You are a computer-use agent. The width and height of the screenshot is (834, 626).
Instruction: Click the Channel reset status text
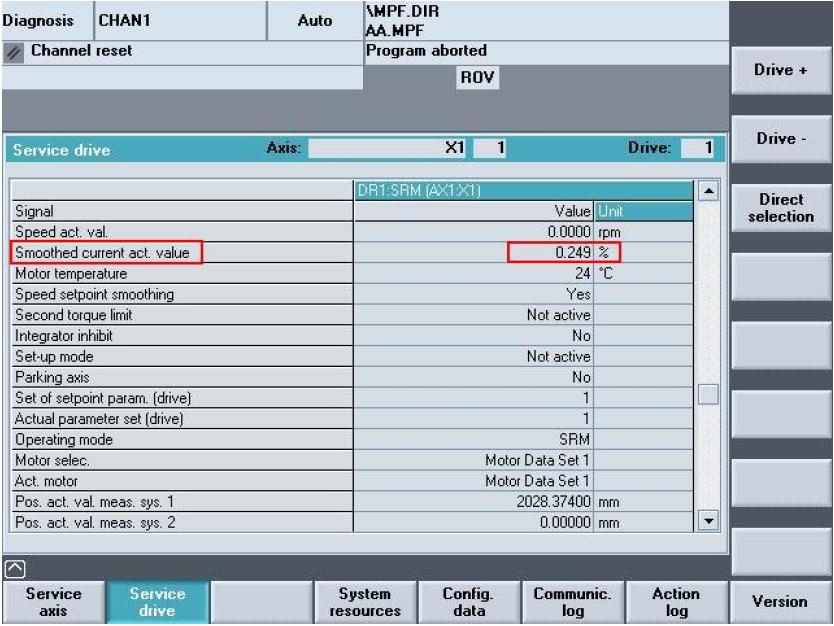(x=81, y=51)
